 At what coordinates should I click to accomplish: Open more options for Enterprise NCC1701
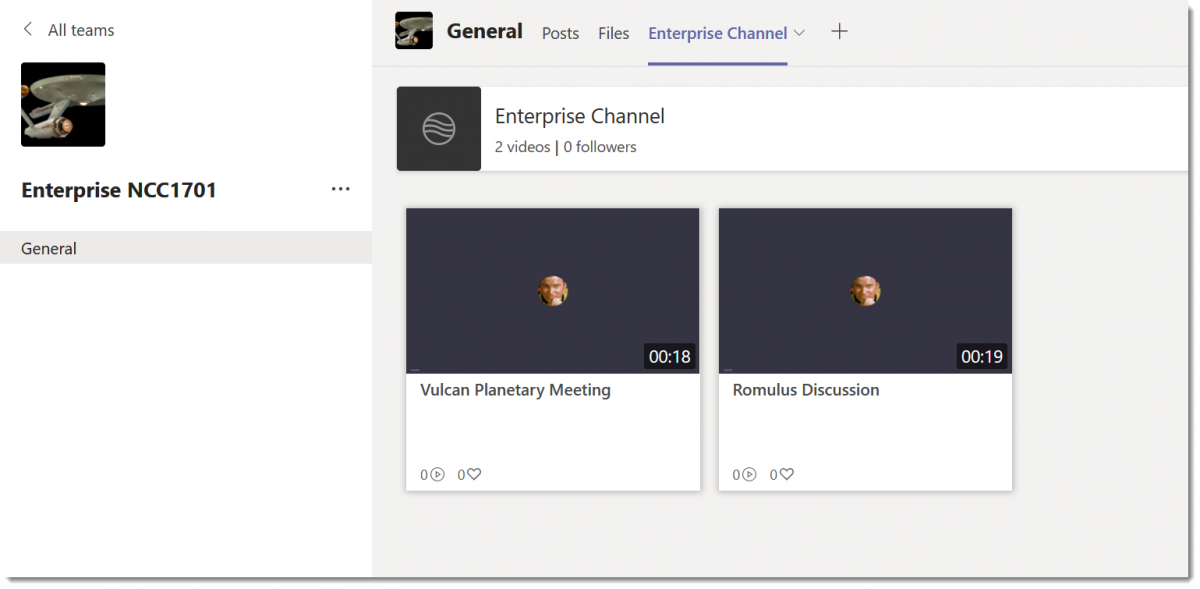click(340, 189)
